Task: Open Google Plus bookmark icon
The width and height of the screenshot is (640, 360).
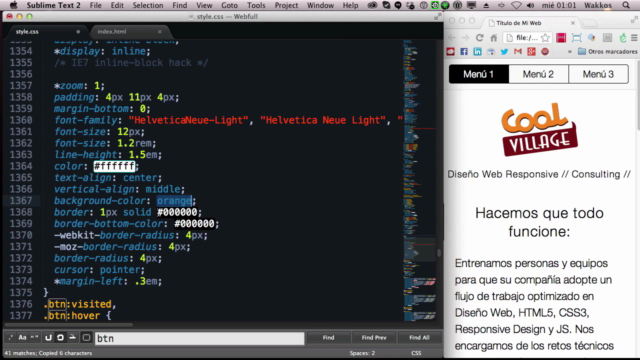Action: click(531, 51)
